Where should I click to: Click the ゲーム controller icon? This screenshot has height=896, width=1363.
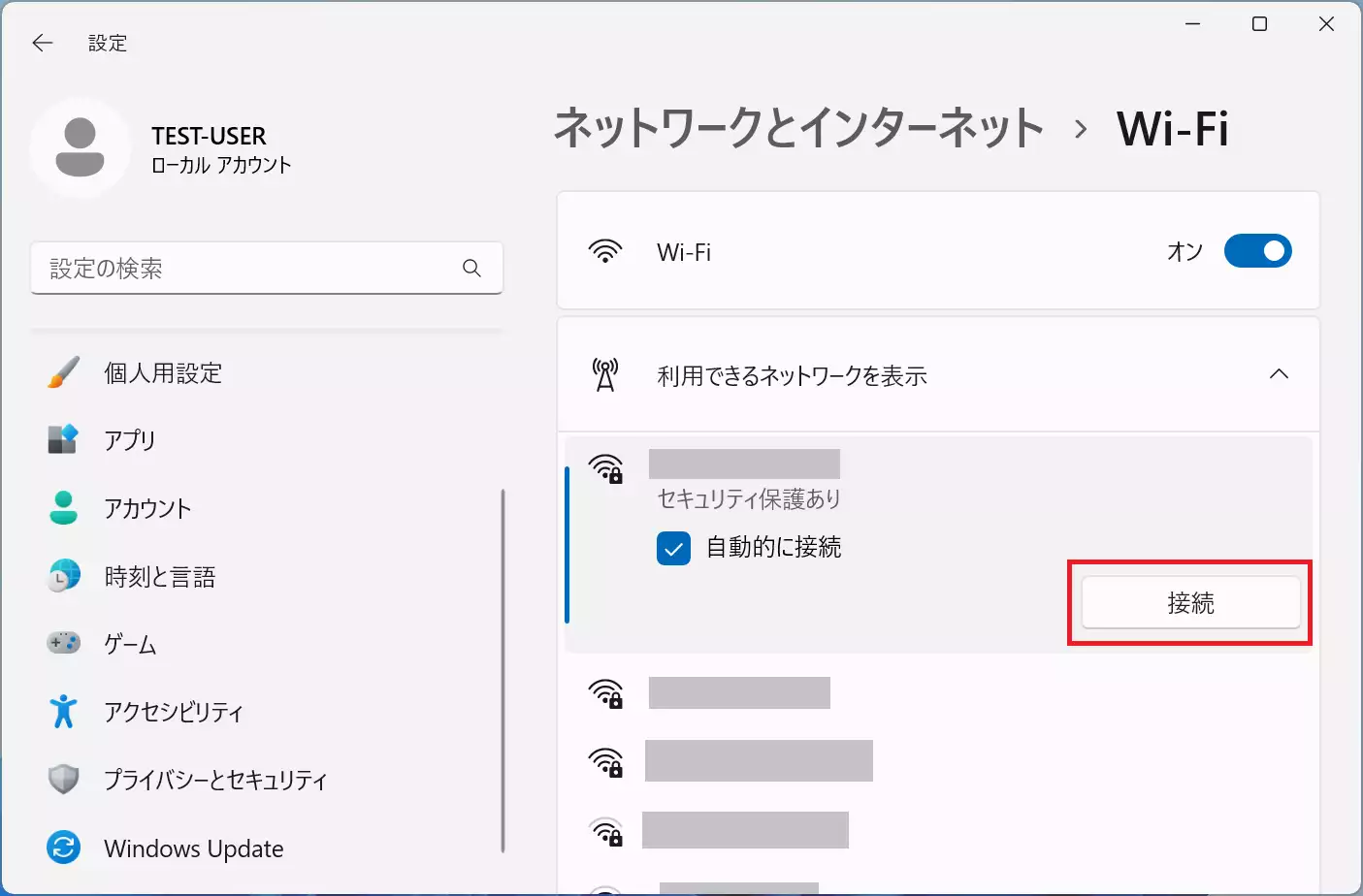click(x=63, y=643)
